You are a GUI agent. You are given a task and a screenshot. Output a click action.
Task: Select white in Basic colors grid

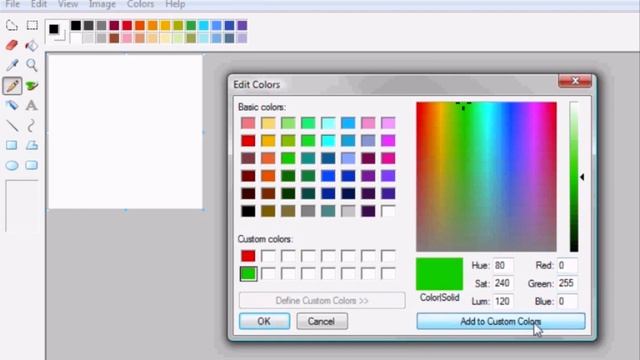coord(388,211)
